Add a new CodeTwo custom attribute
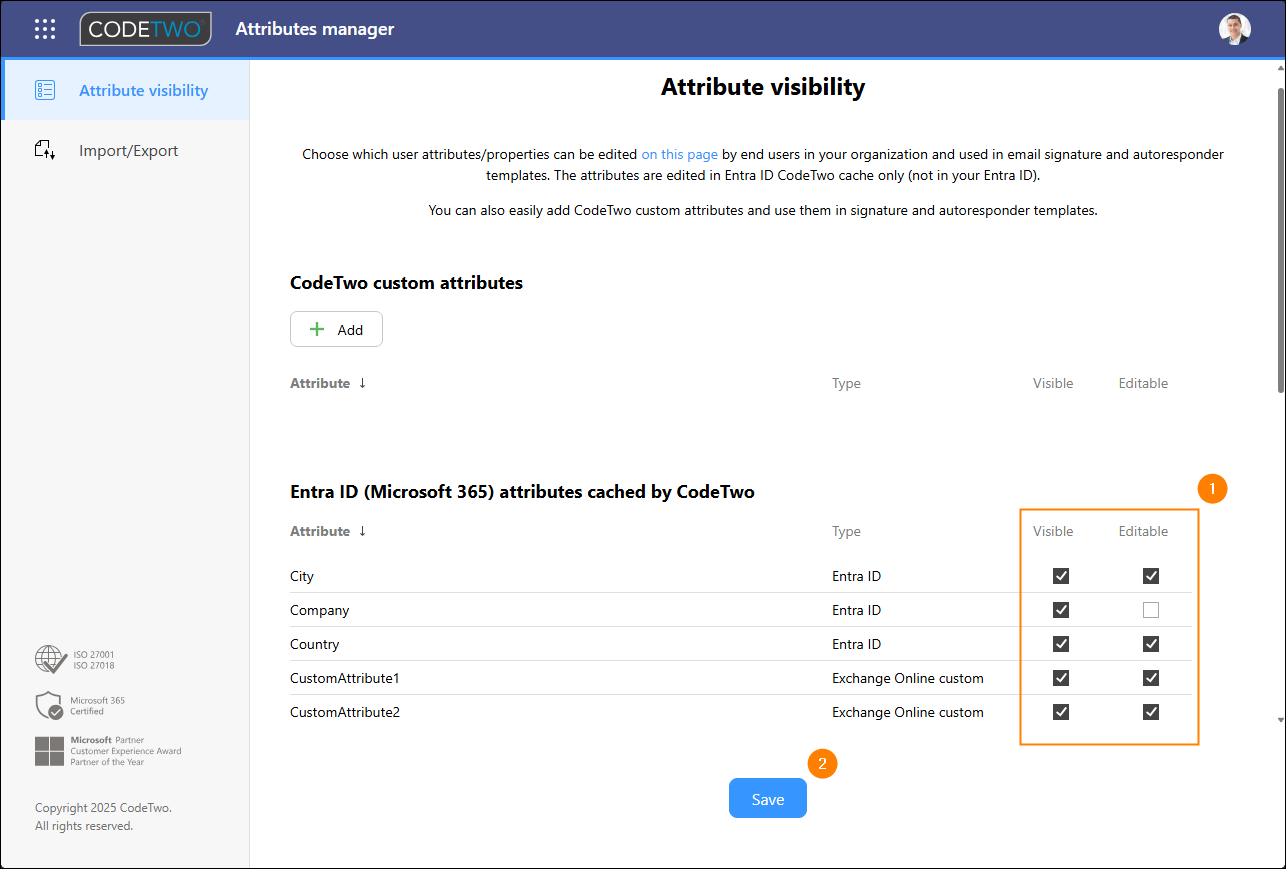Image resolution: width=1286 pixels, height=869 pixels. pos(336,329)
